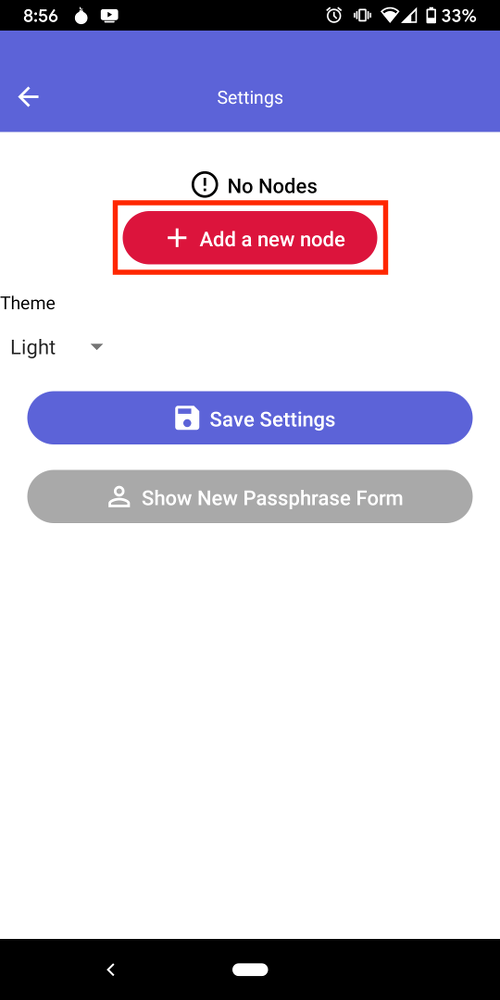
Task: Tap the vibrate mode status icon
Action: coord(362,16)
